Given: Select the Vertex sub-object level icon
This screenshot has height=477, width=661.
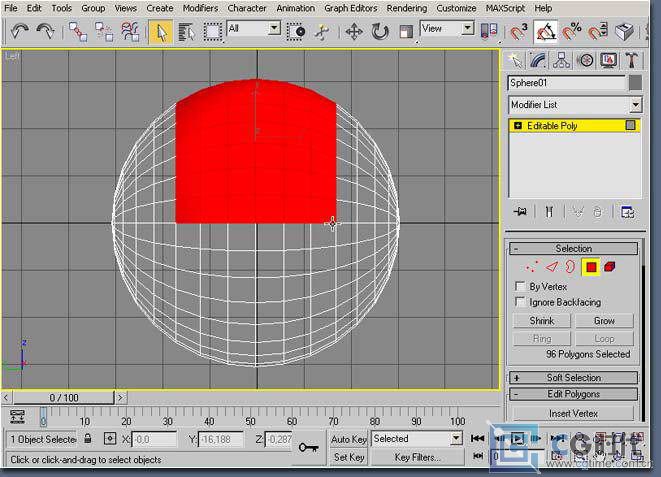Looking at the screenshot, I should click(532, 267).
